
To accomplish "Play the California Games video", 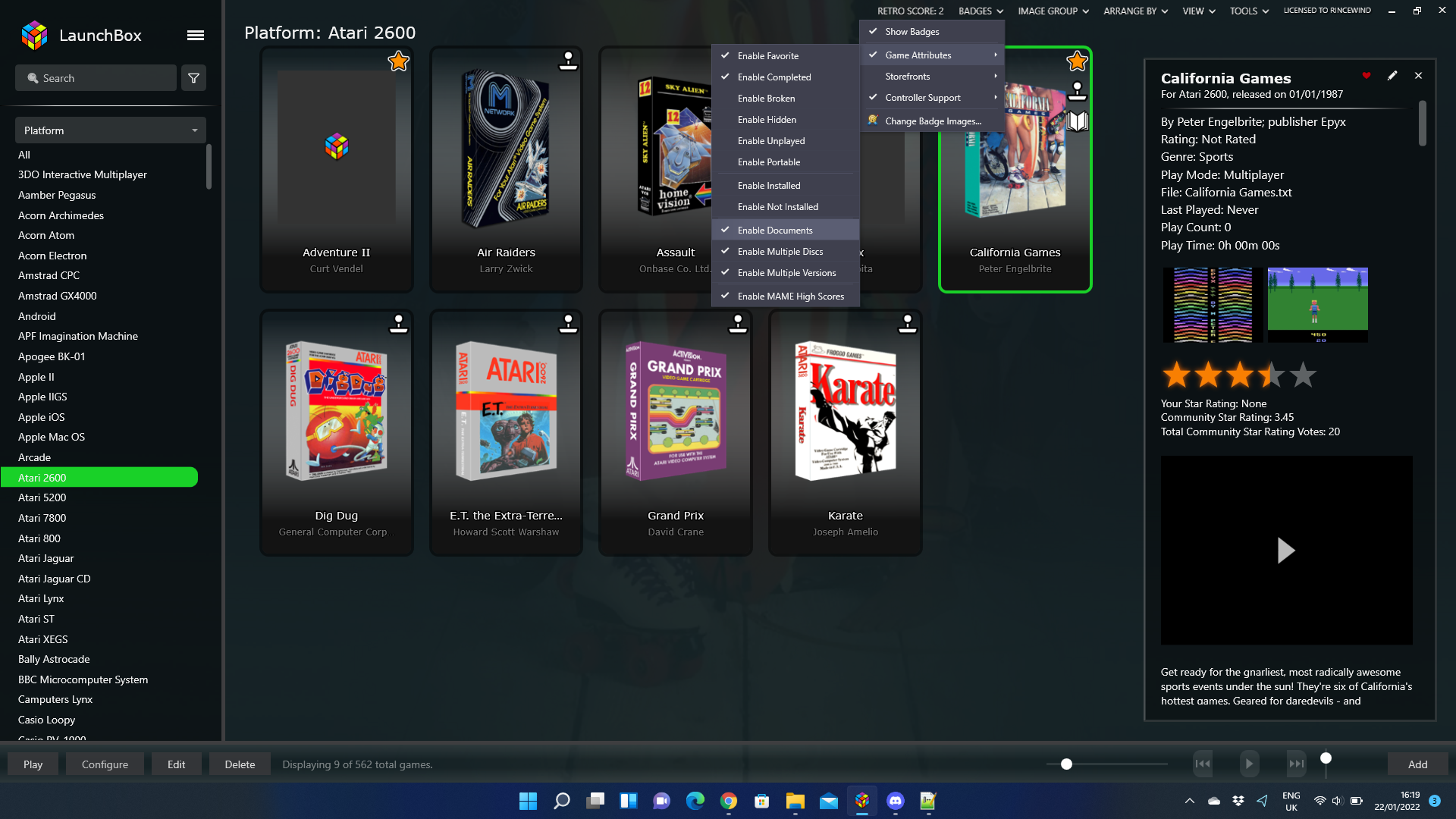I will tap(1286, 551).
